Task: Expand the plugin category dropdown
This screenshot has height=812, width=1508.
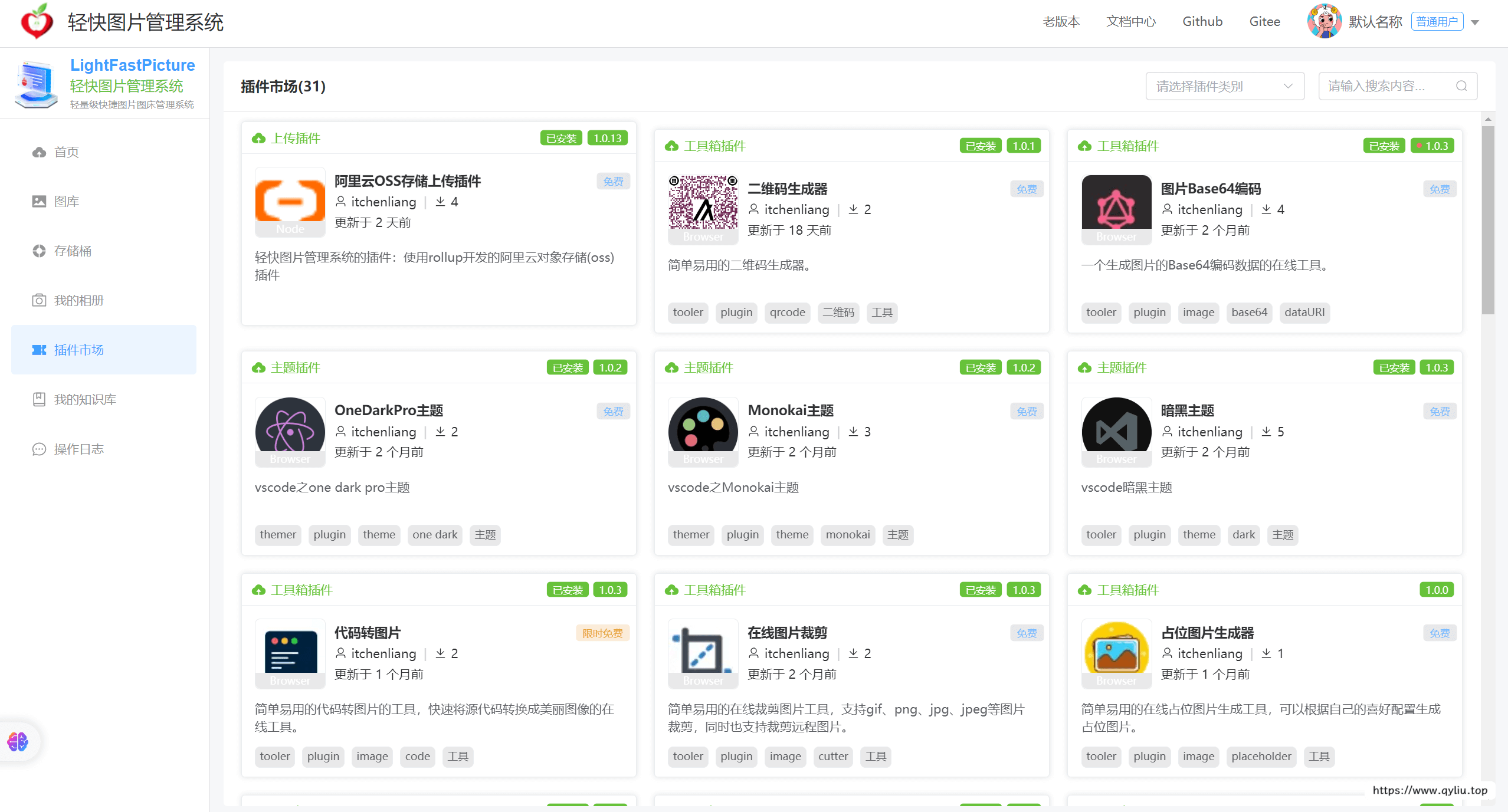Action: tap(1224, 86)
